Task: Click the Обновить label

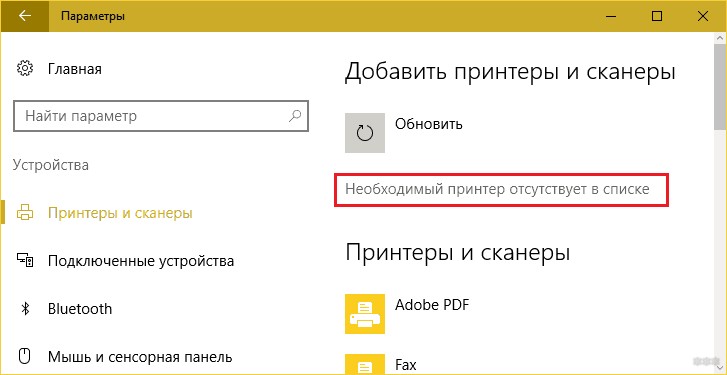Action: click(429, 124)
